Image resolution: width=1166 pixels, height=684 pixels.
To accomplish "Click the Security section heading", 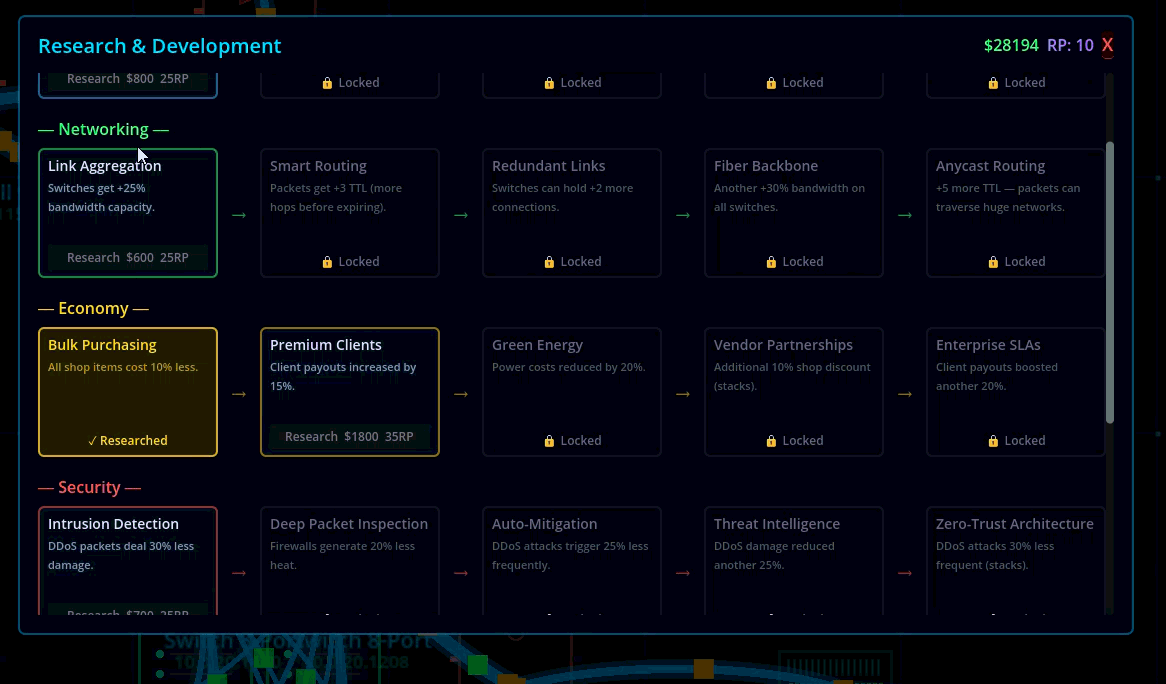I will tap(89, 488).
